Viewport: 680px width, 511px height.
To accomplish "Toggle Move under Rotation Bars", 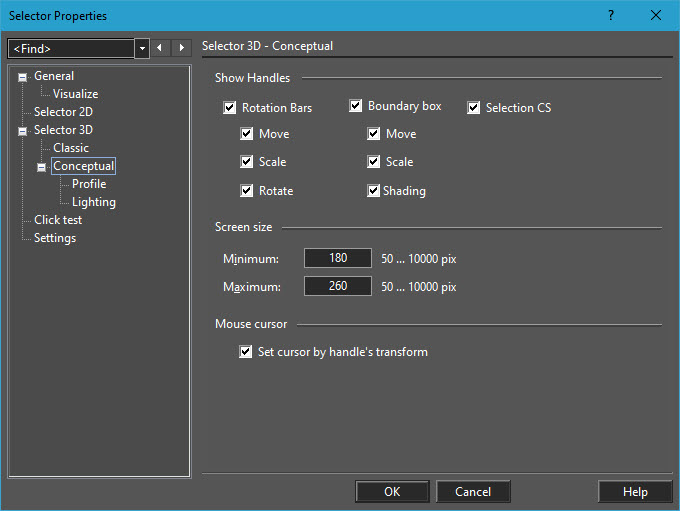I will click(x=246, y=134).
